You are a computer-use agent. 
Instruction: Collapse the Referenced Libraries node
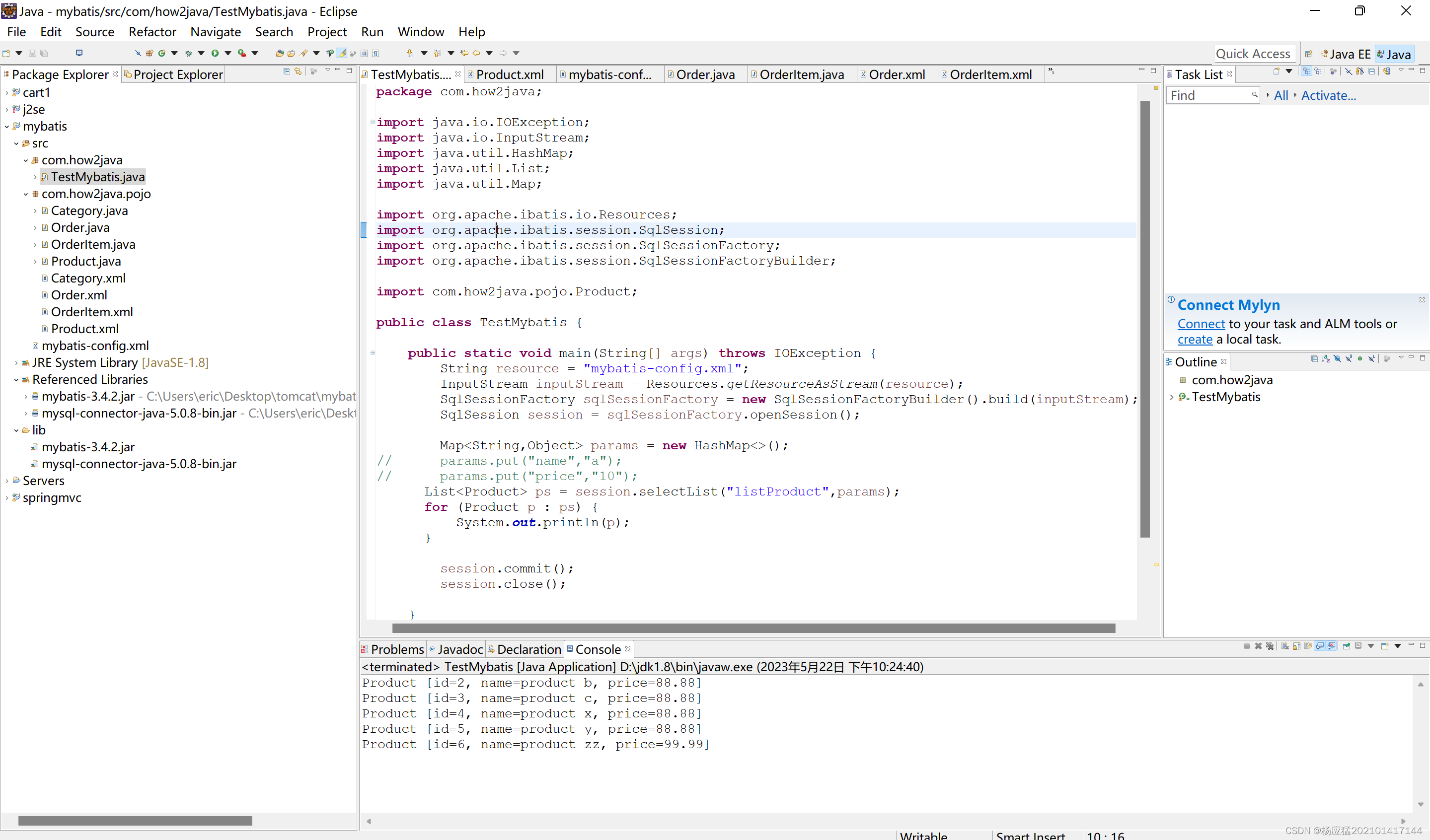tap(16, 380)
